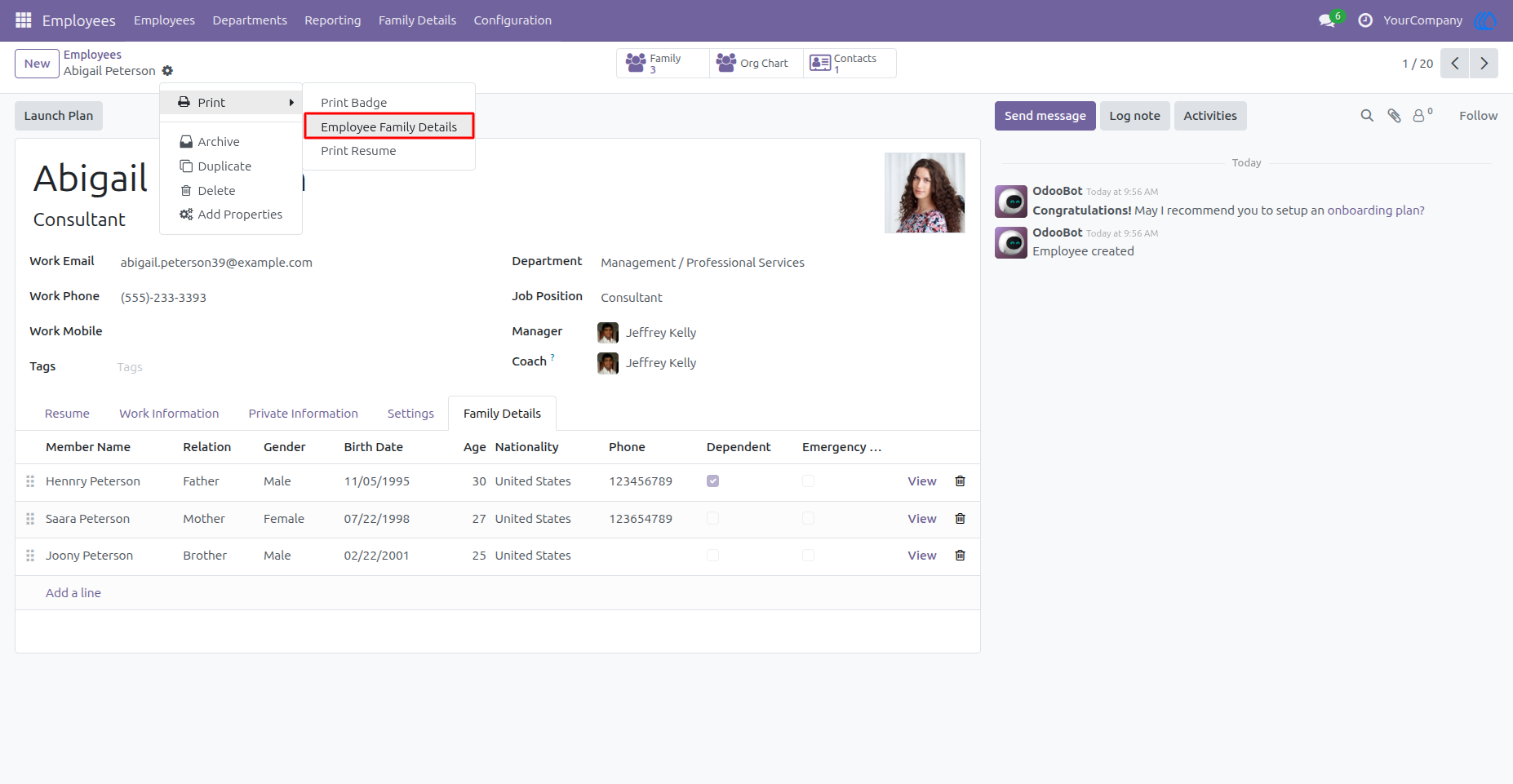Delete Saara Peterson row trash icon
This screenshot has width=1513, height=784.
pyautogui.click(x=960, y=519)
